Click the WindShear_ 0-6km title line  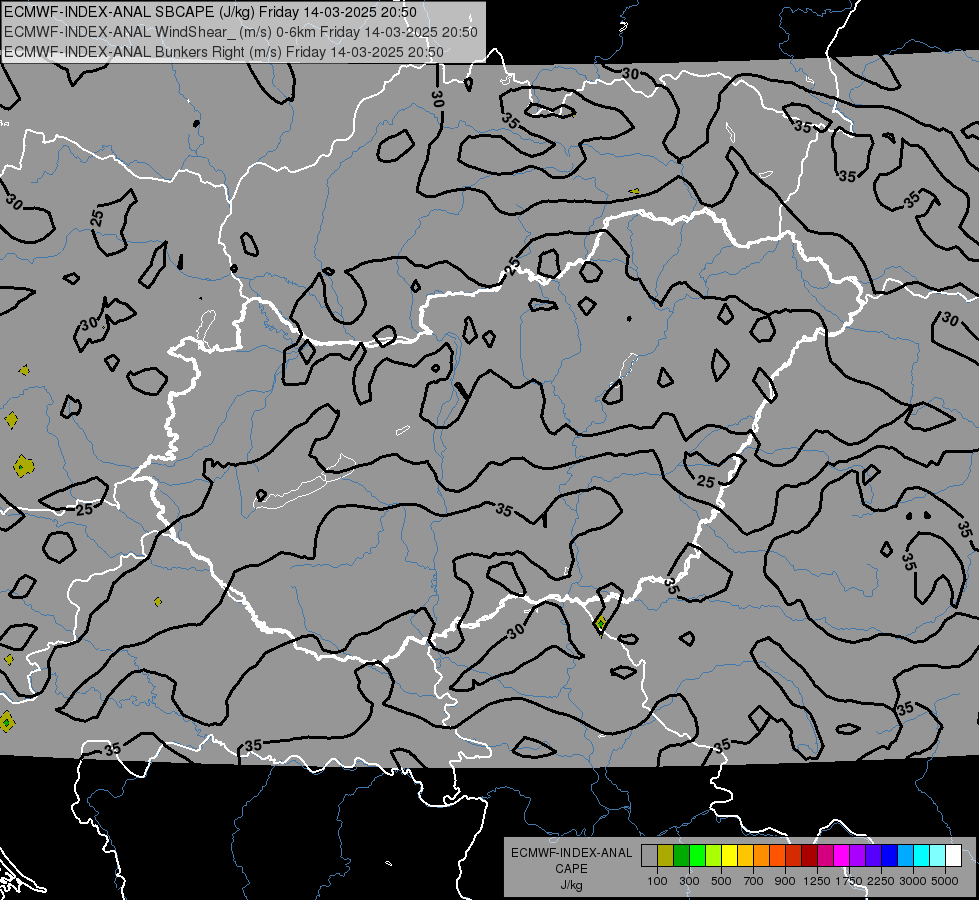(240, 32)
